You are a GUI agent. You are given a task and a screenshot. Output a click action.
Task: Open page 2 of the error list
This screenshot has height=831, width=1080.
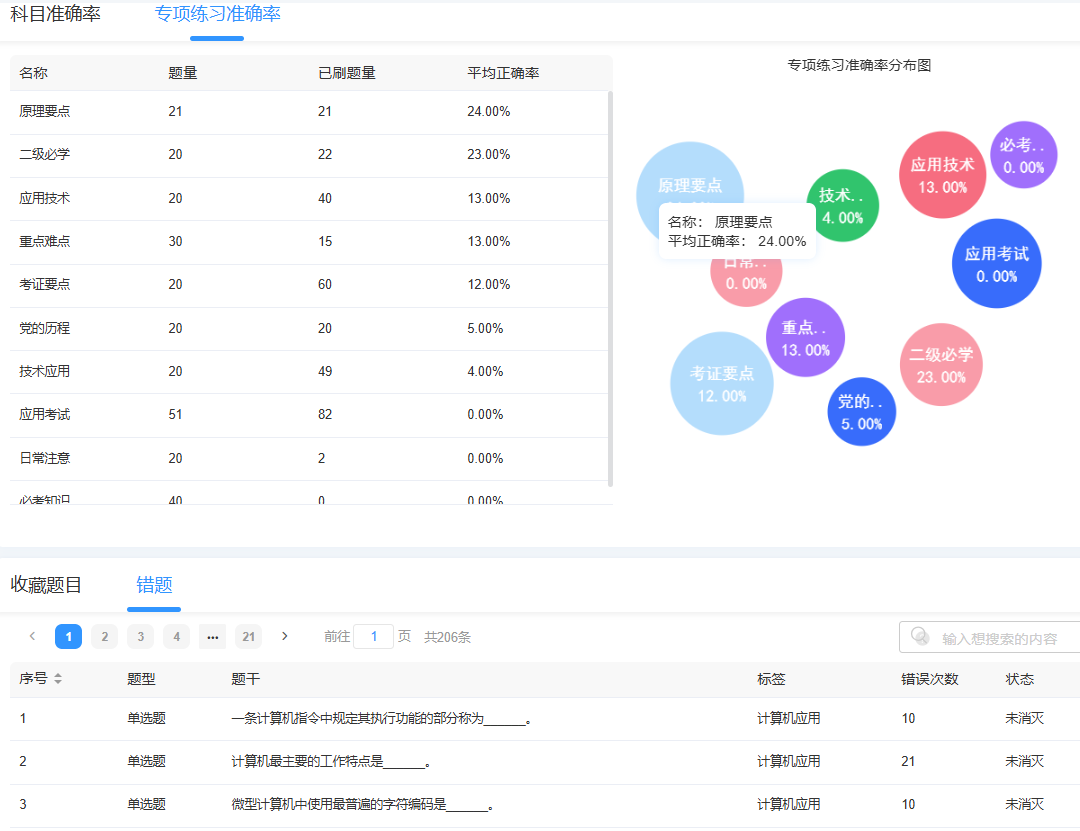click(104, 636)
